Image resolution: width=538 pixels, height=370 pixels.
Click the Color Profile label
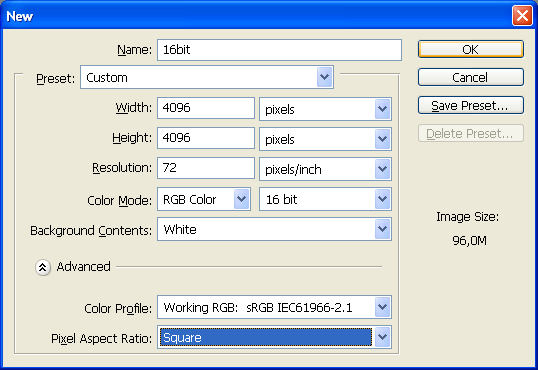pyautogui.click(x=118, y=309)
